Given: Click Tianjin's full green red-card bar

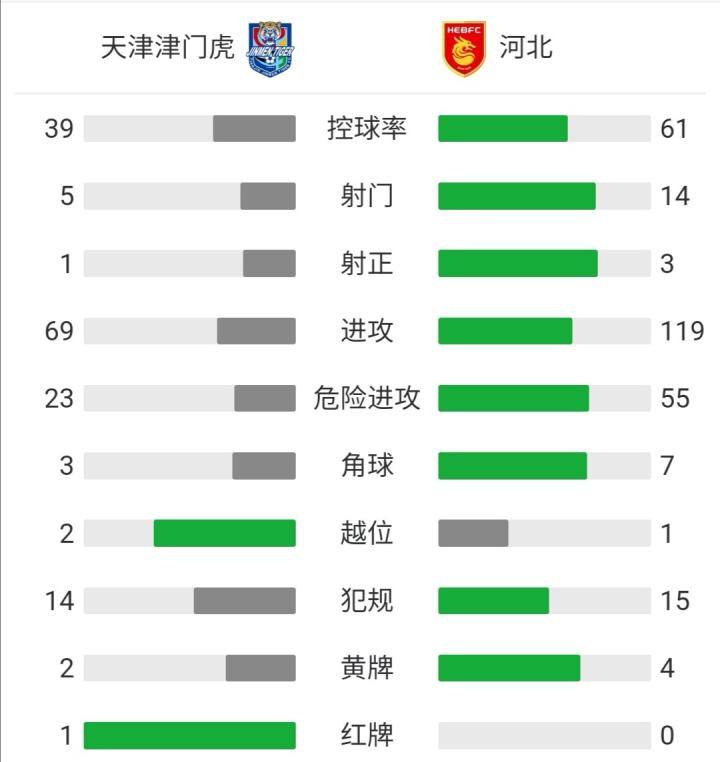Looking at the screenshot, I should [189, 736].
